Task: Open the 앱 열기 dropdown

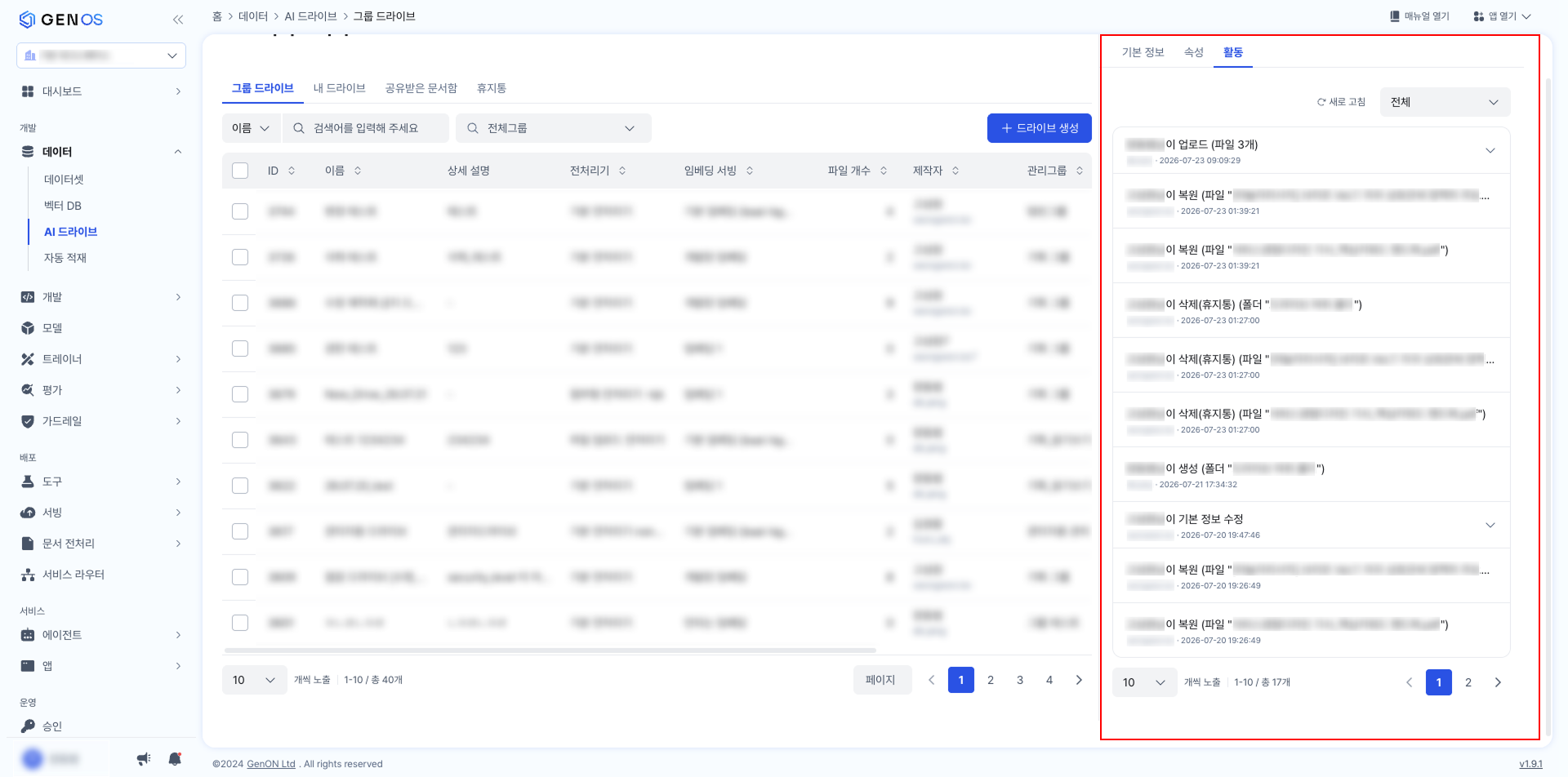Action: pyautogui.click(x=1502, y=16)
